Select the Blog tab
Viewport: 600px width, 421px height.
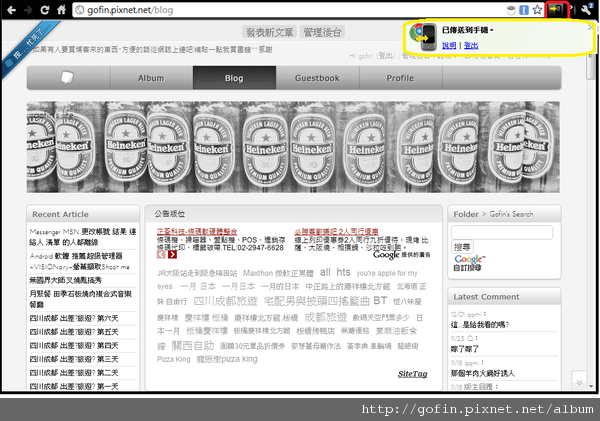point(234,78)
